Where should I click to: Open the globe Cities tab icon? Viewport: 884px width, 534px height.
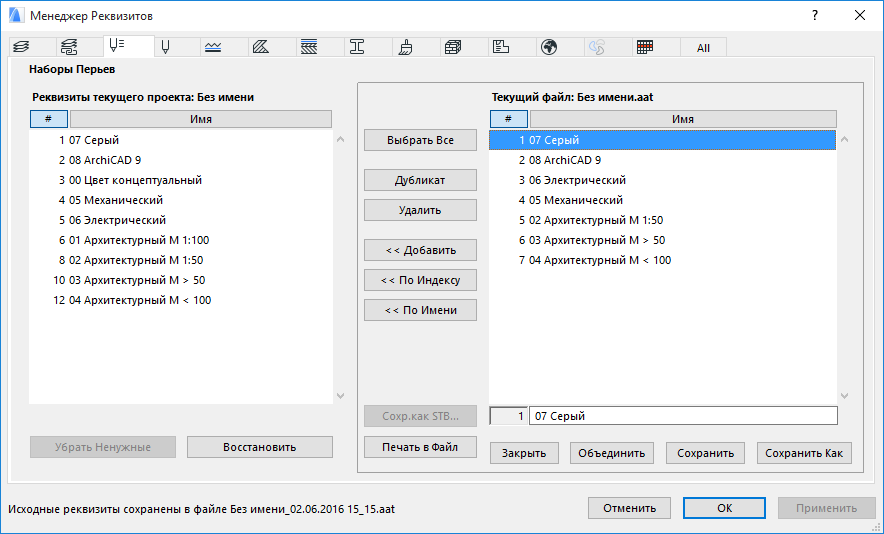tap(549, 47)
